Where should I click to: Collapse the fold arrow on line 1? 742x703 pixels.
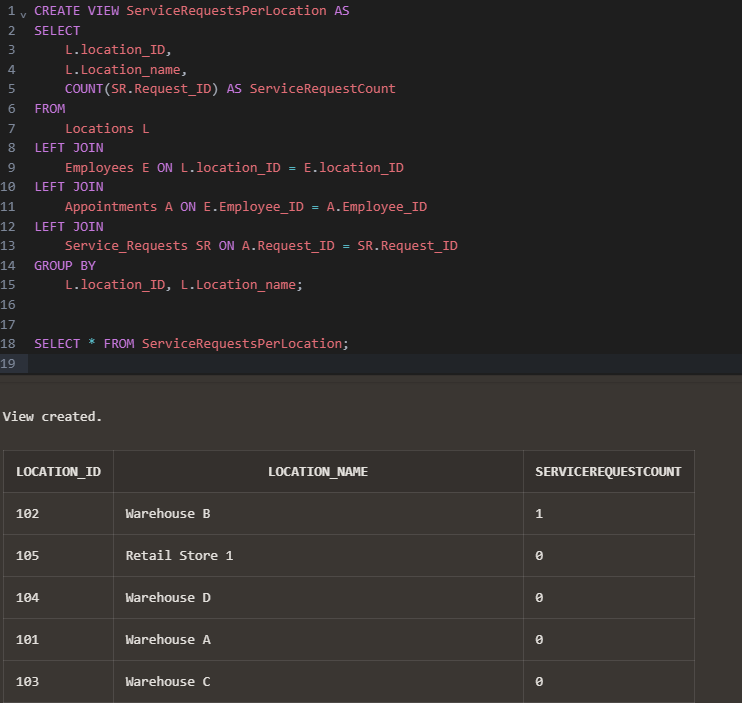[x=23, y=15]
